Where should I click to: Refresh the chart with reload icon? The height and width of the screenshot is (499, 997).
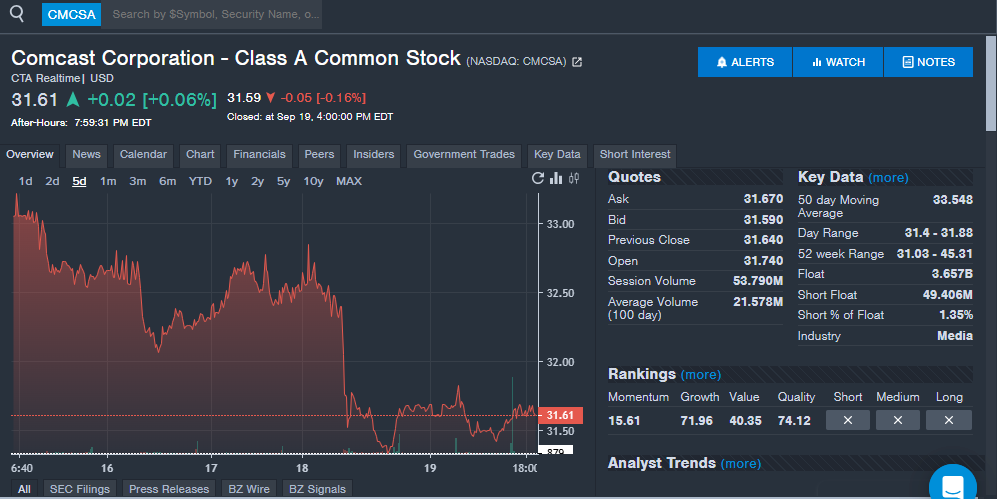(x=538, y=179)
